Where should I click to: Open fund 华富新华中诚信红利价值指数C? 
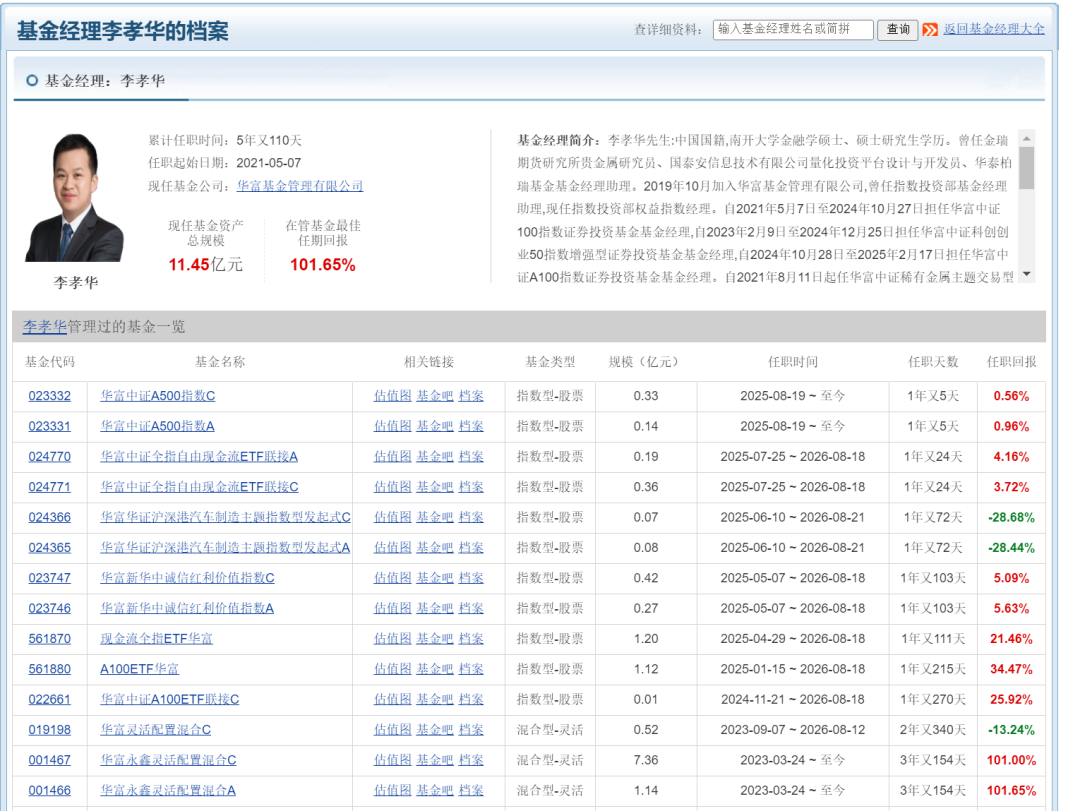point(187,578)
